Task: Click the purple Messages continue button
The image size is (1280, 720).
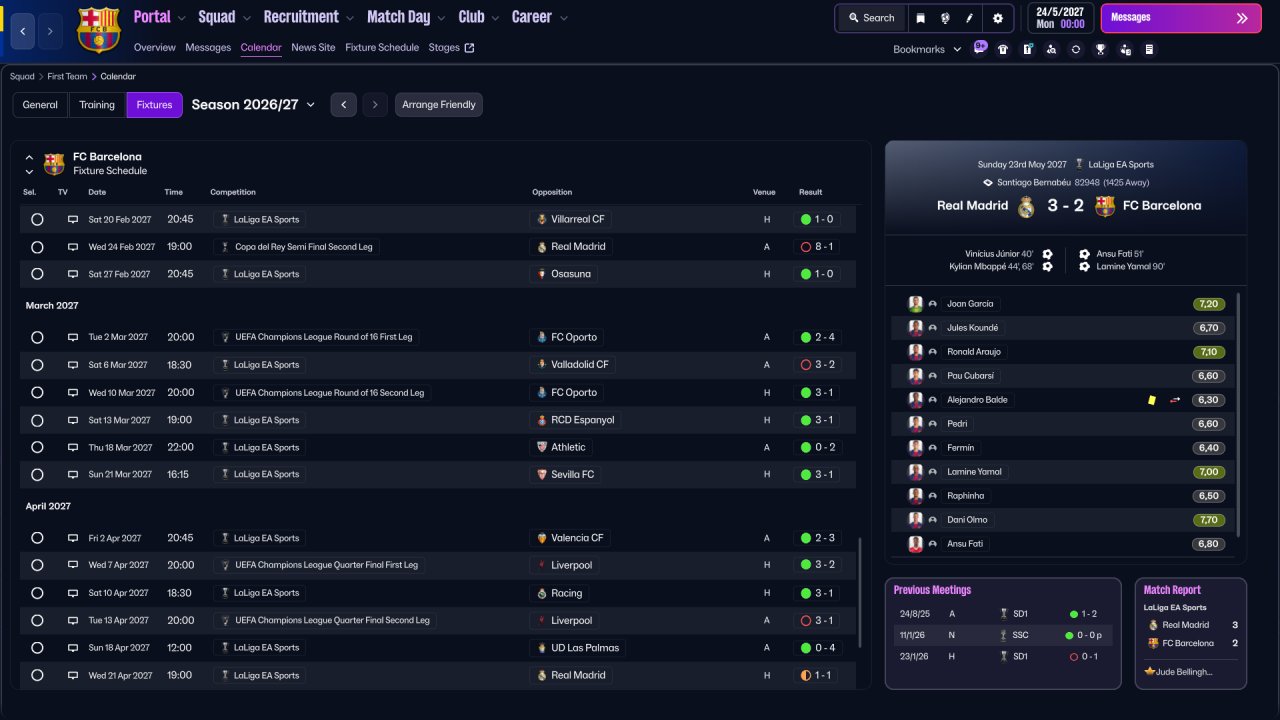Action: (1181, 18)
